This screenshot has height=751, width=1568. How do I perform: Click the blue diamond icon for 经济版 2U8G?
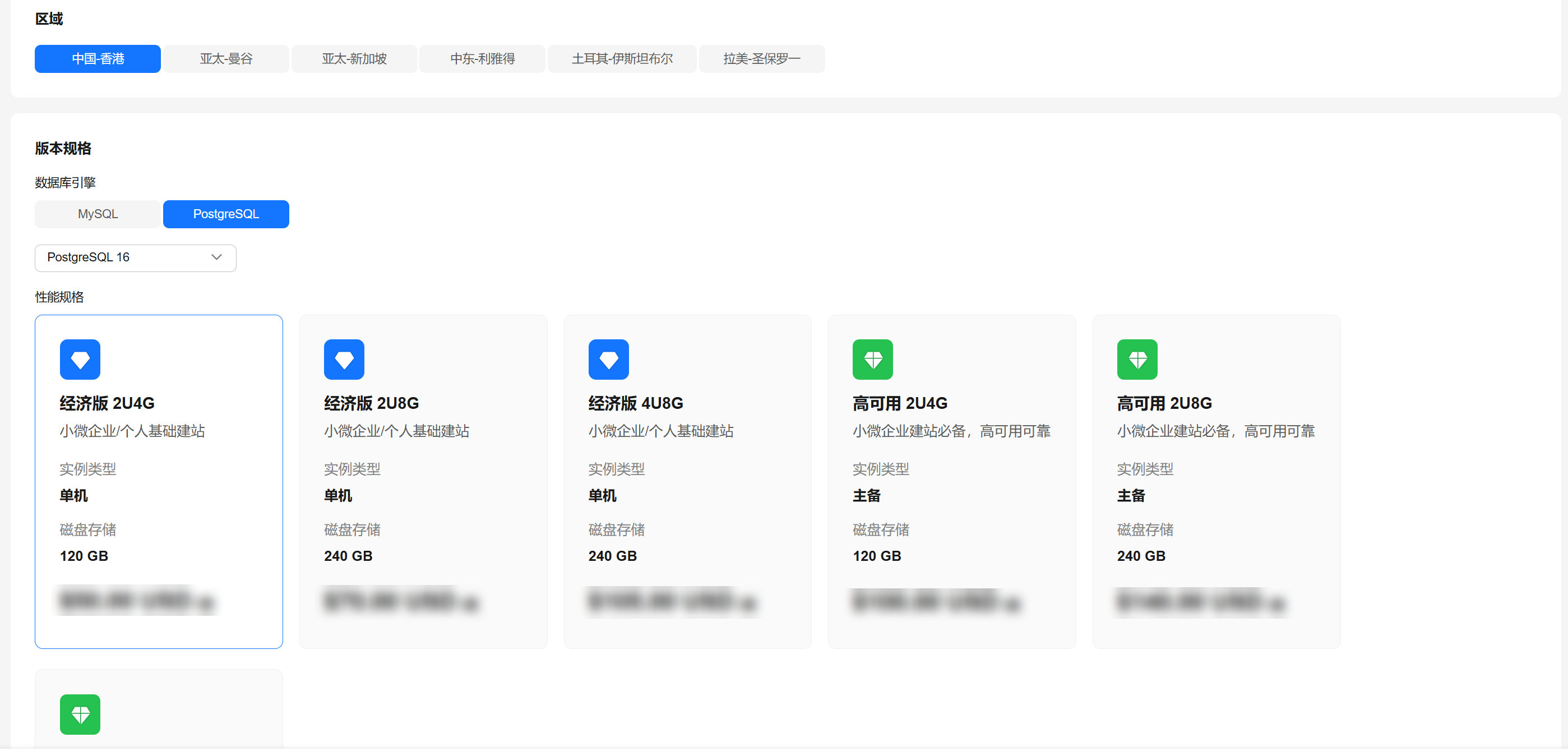click(x=344, y=360)
